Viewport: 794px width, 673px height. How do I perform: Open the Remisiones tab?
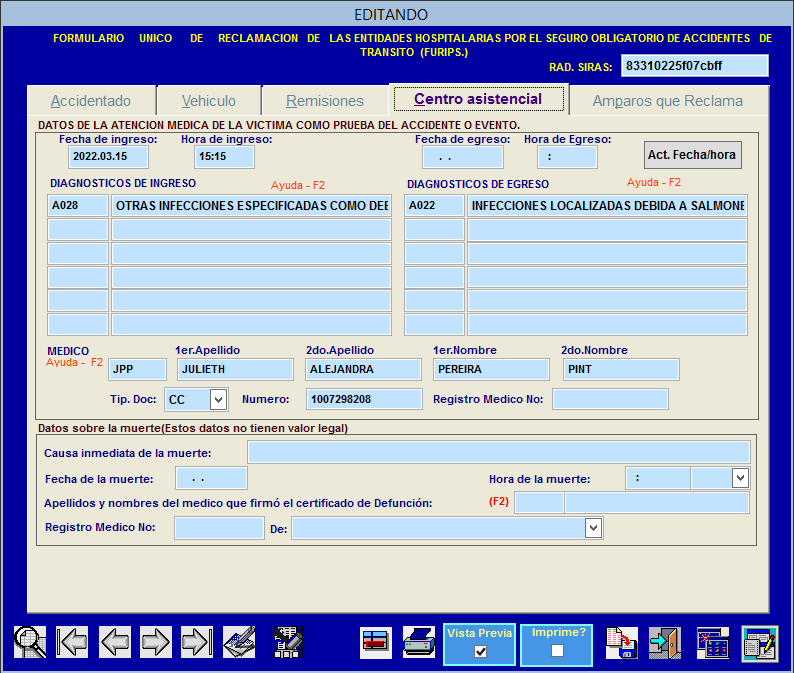(325, 101)
